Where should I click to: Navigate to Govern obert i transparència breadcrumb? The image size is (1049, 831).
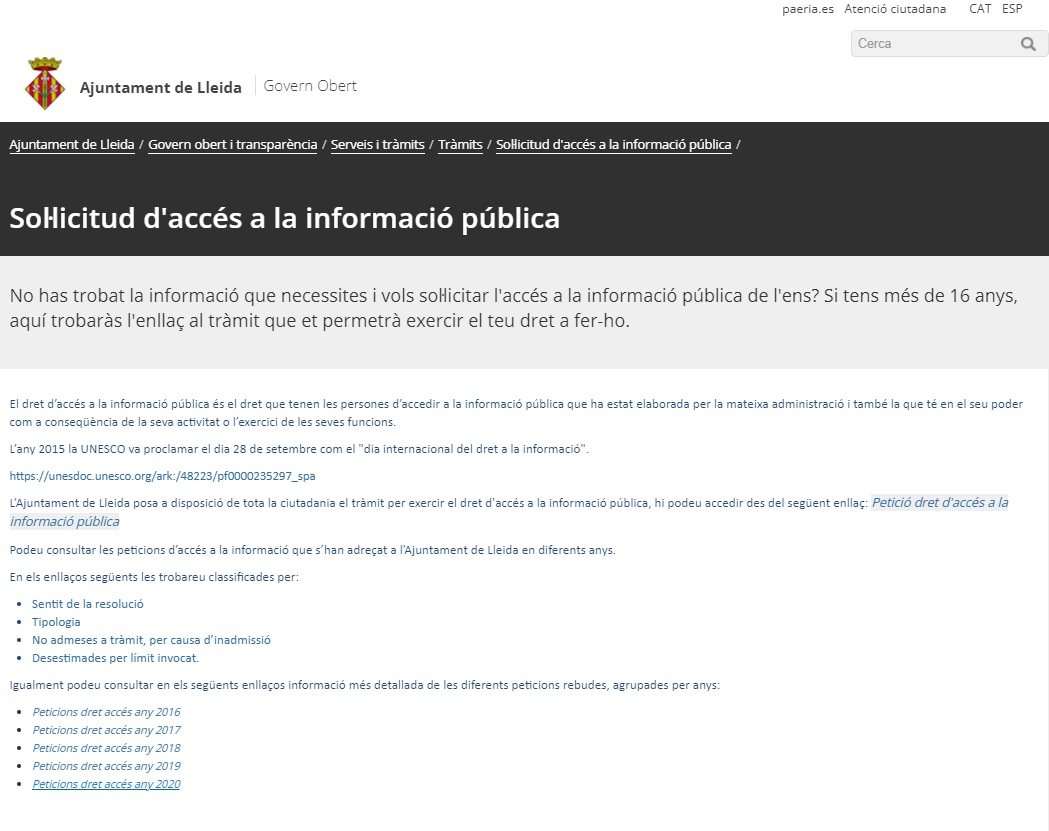tap(232, 144)
